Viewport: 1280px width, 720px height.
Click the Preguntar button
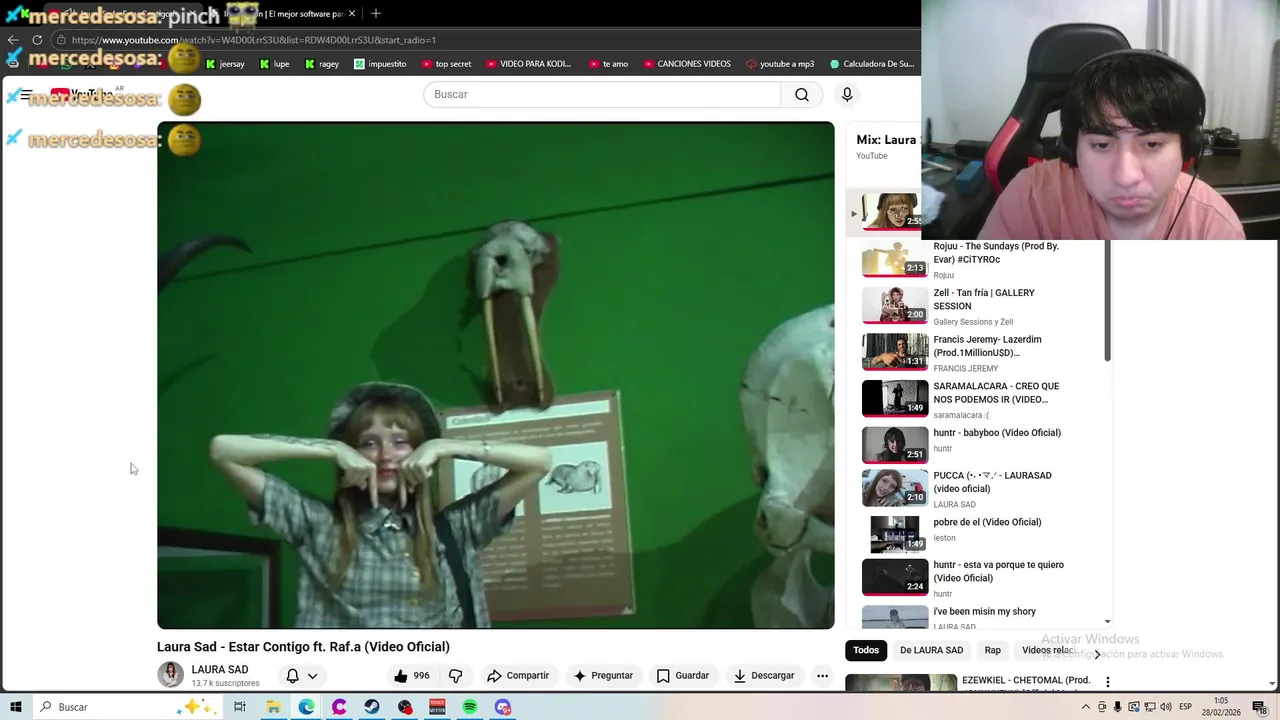pyautogui.click(x=603, y=676)
